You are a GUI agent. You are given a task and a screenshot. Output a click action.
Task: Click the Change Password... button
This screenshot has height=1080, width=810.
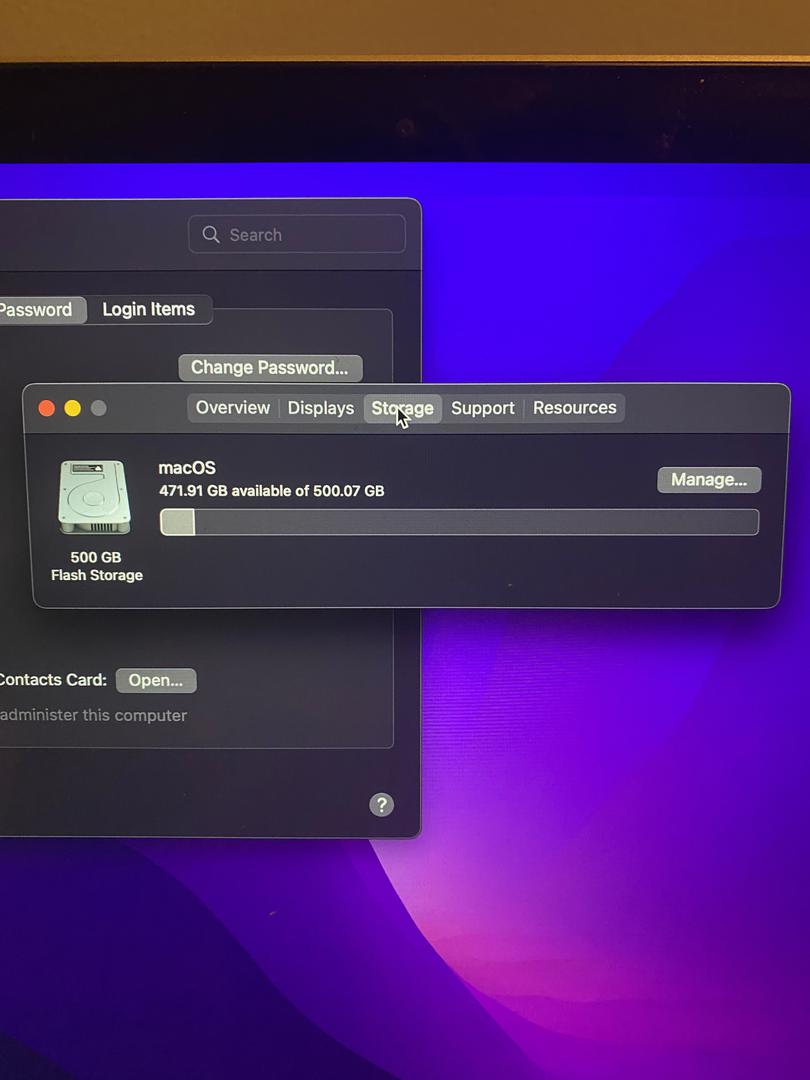tap(269, 367)
